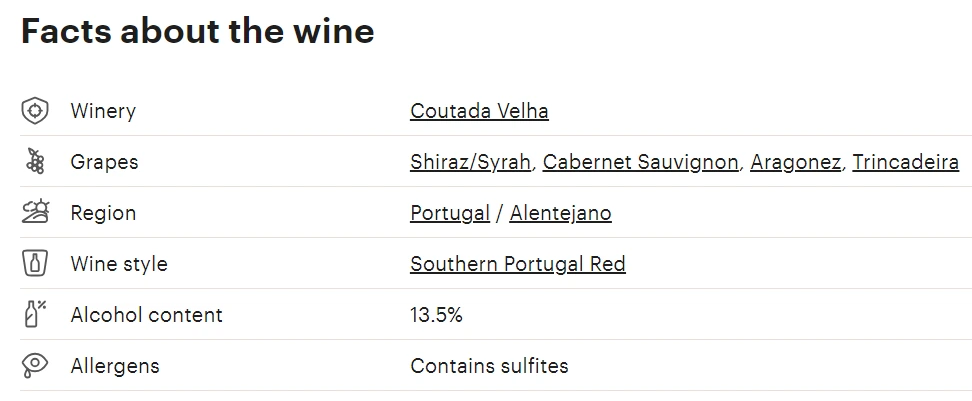
Task: Click the grape cluster icon beside Grapes
Action: tap(35, 162)
